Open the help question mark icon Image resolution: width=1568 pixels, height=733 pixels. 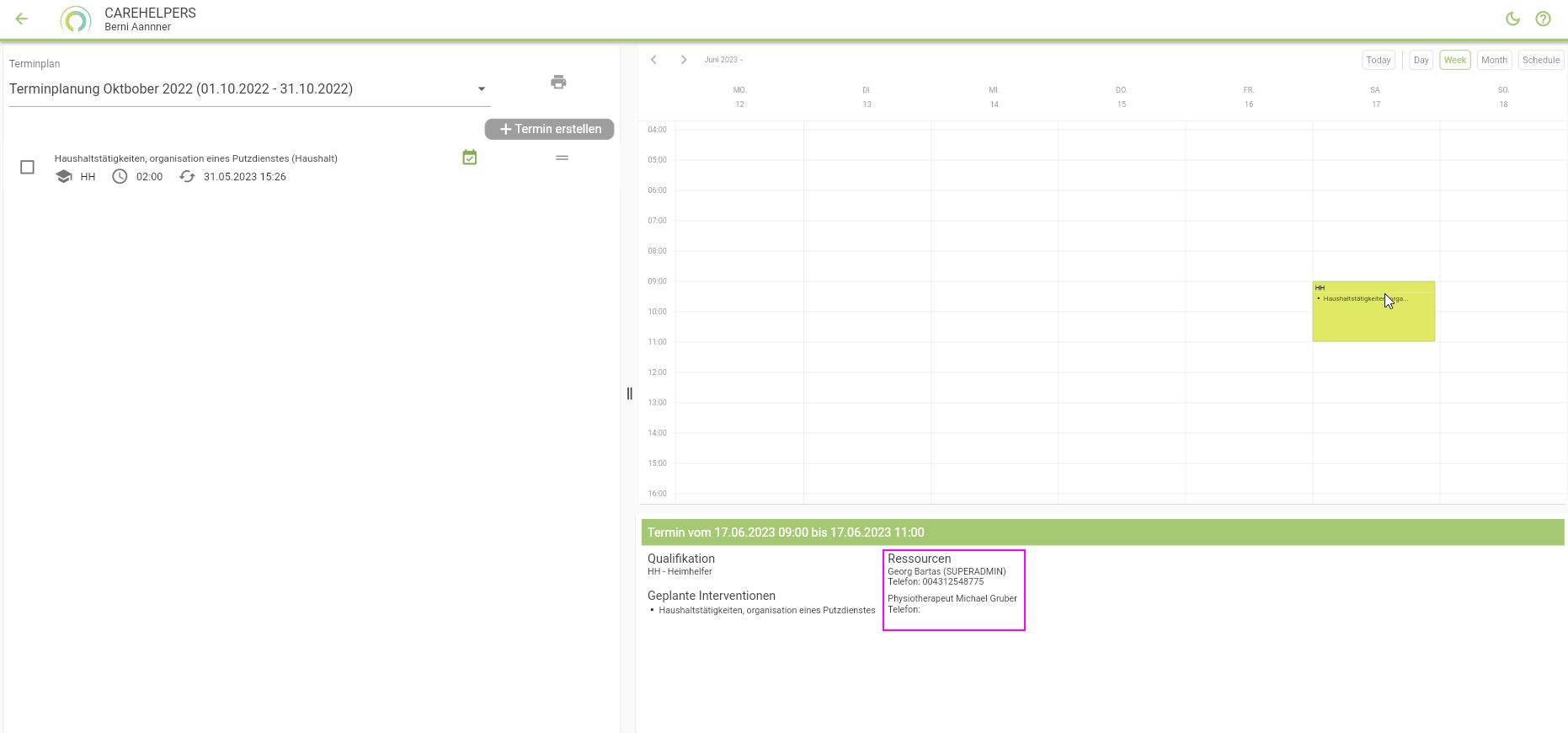click(x=1543, y=19)
